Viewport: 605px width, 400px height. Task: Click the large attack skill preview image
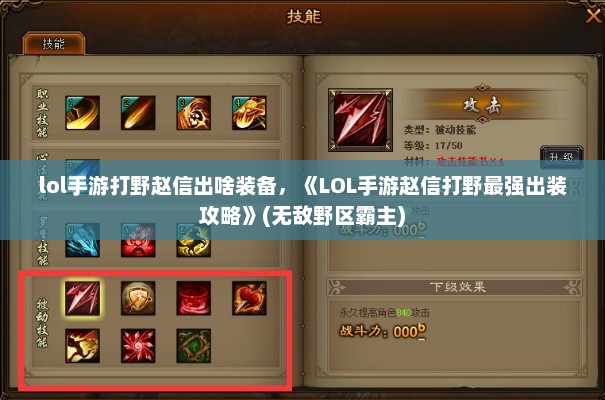click(x=360, y=120)
